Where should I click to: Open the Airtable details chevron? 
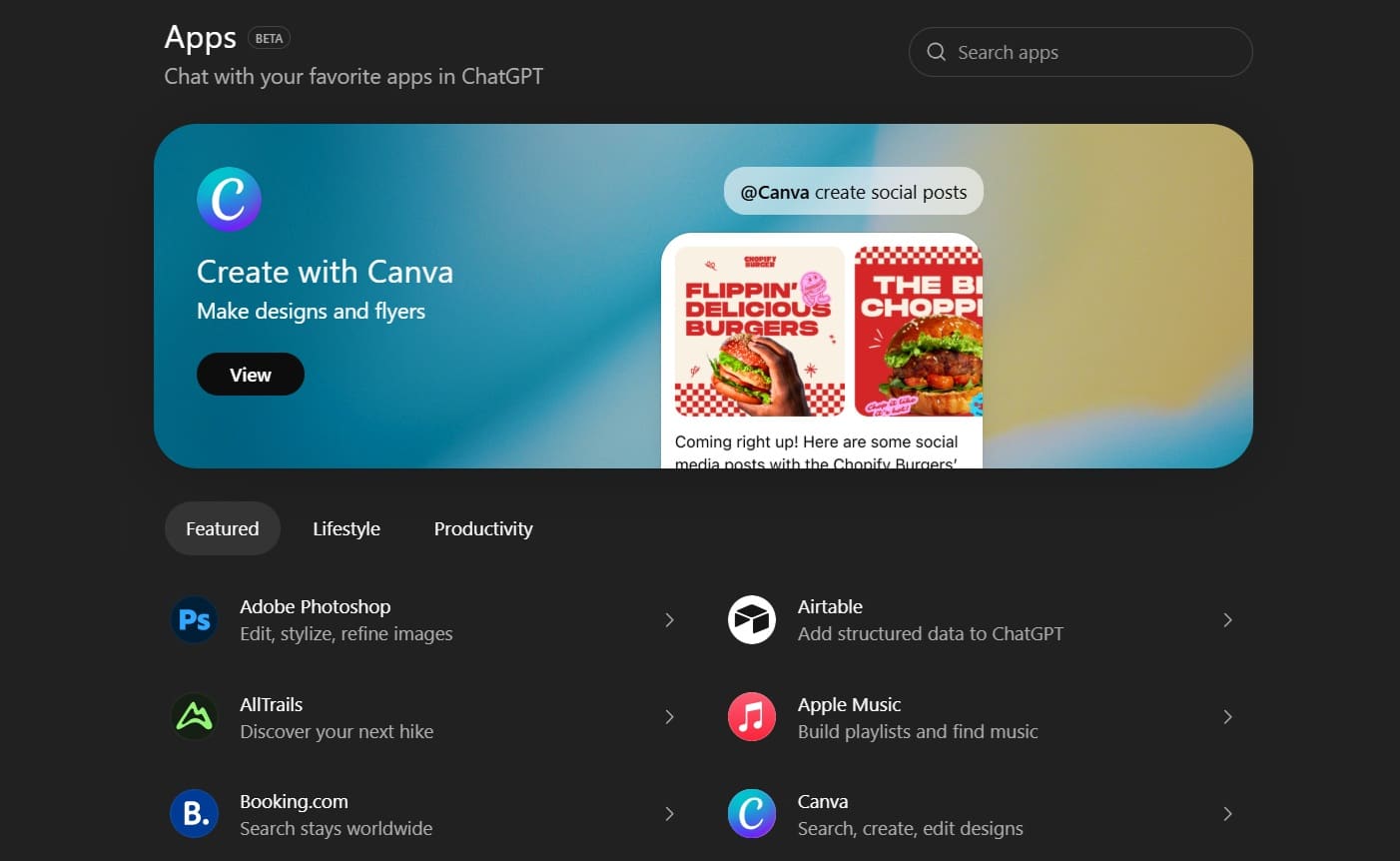tap(1227, 619)
